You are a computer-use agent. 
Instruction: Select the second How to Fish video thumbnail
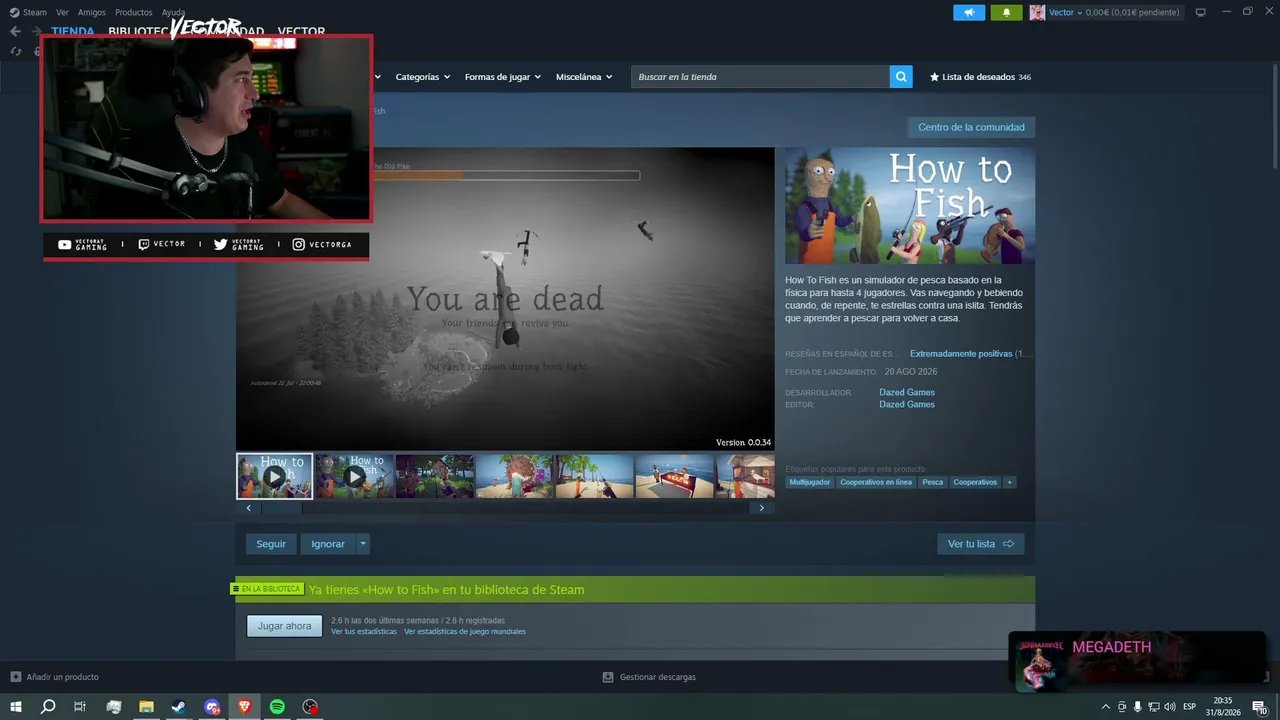point(355,476)
